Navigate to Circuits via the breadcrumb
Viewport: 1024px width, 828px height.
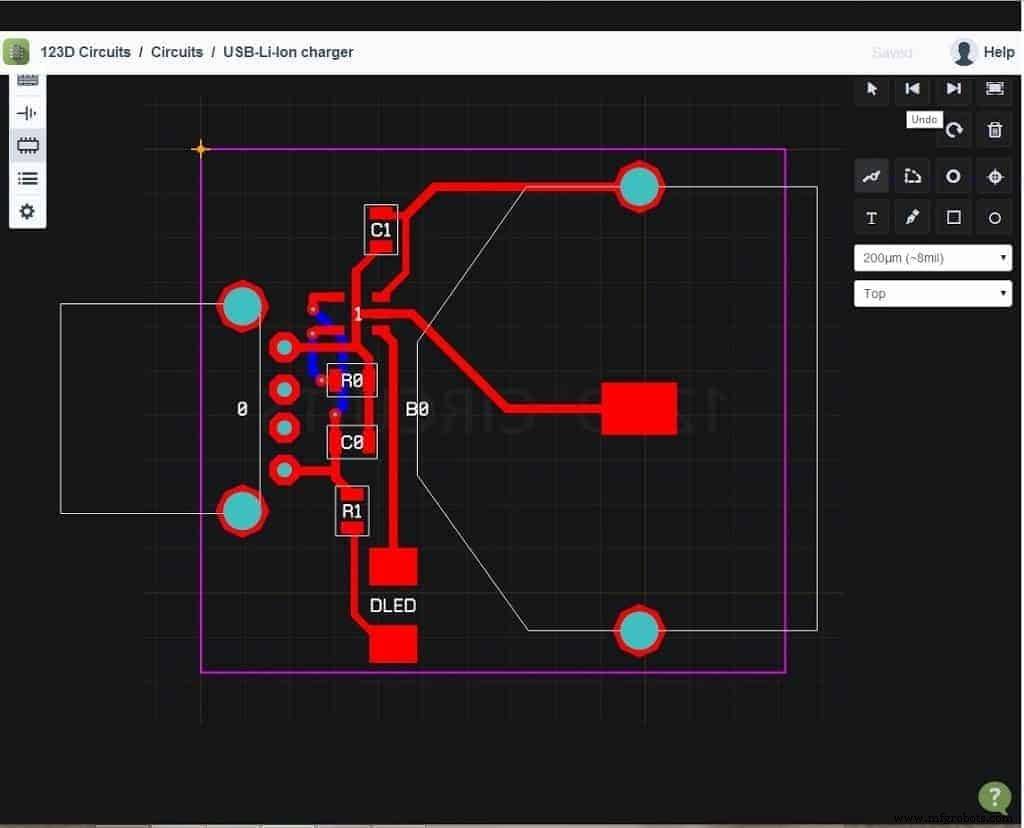tap(176, 52)
